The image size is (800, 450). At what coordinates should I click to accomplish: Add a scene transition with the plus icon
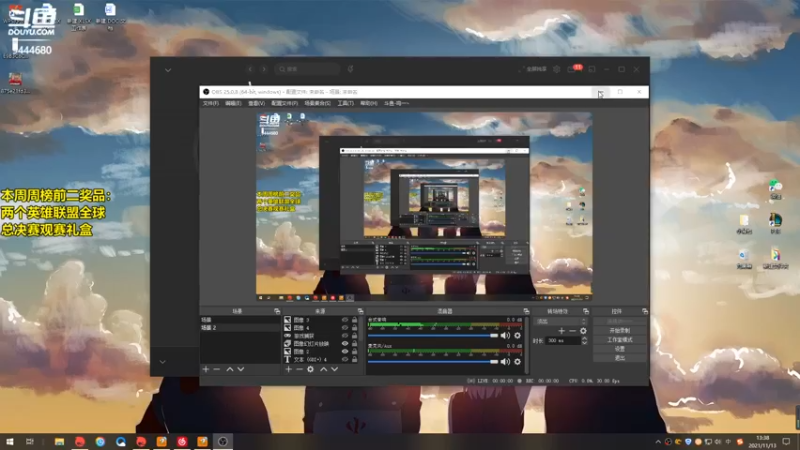(x=562, y=331)
